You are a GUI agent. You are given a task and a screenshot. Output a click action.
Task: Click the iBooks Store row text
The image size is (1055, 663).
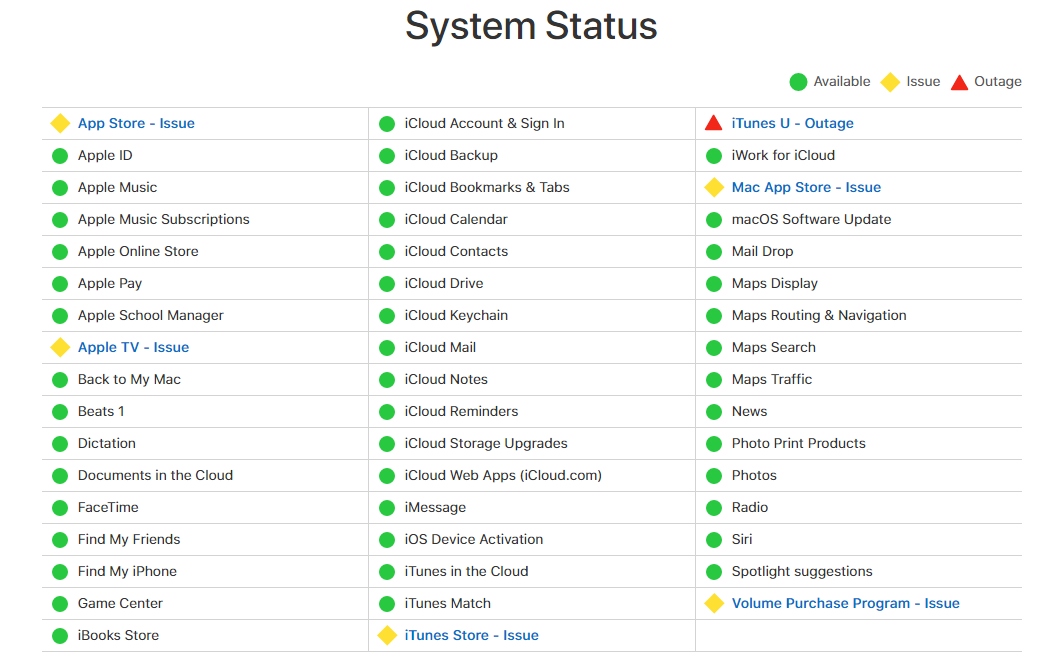pos(118,635)
